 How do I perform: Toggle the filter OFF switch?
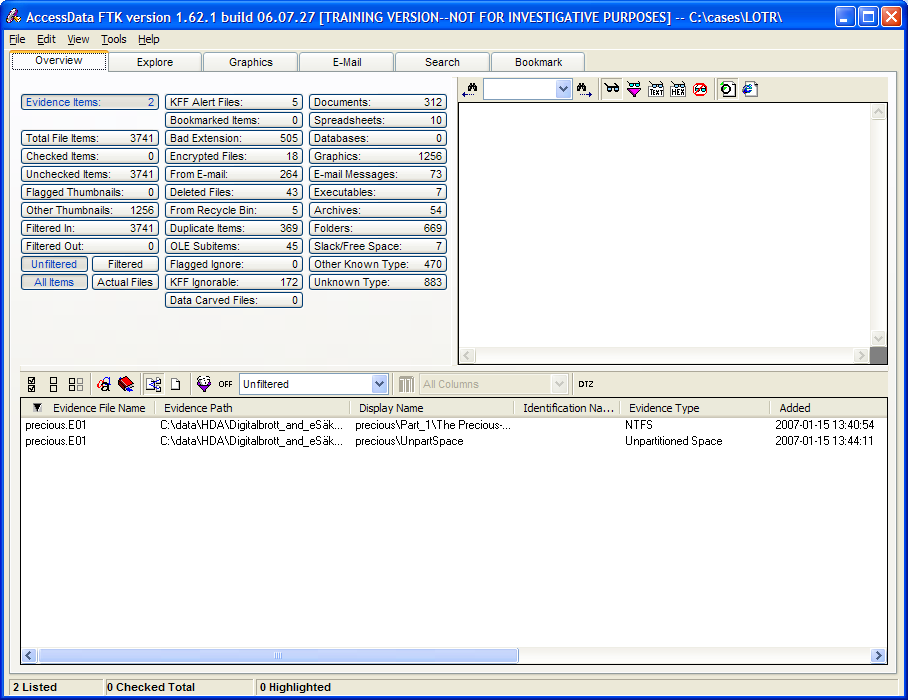(225, 384)
